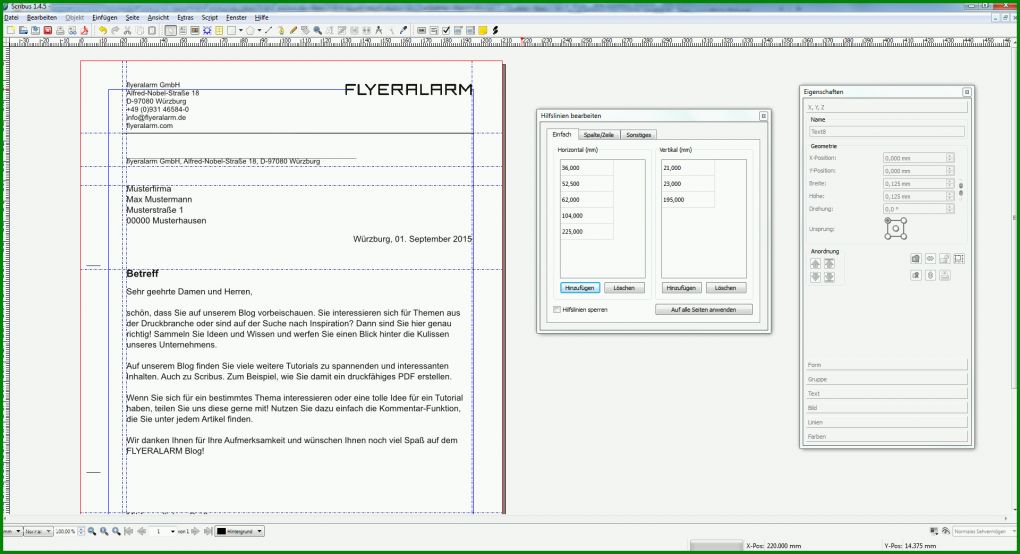The height and width of the screenshot is (554, 1020).
Task: Open the Datei menu
Action: (x=11, y=18)
